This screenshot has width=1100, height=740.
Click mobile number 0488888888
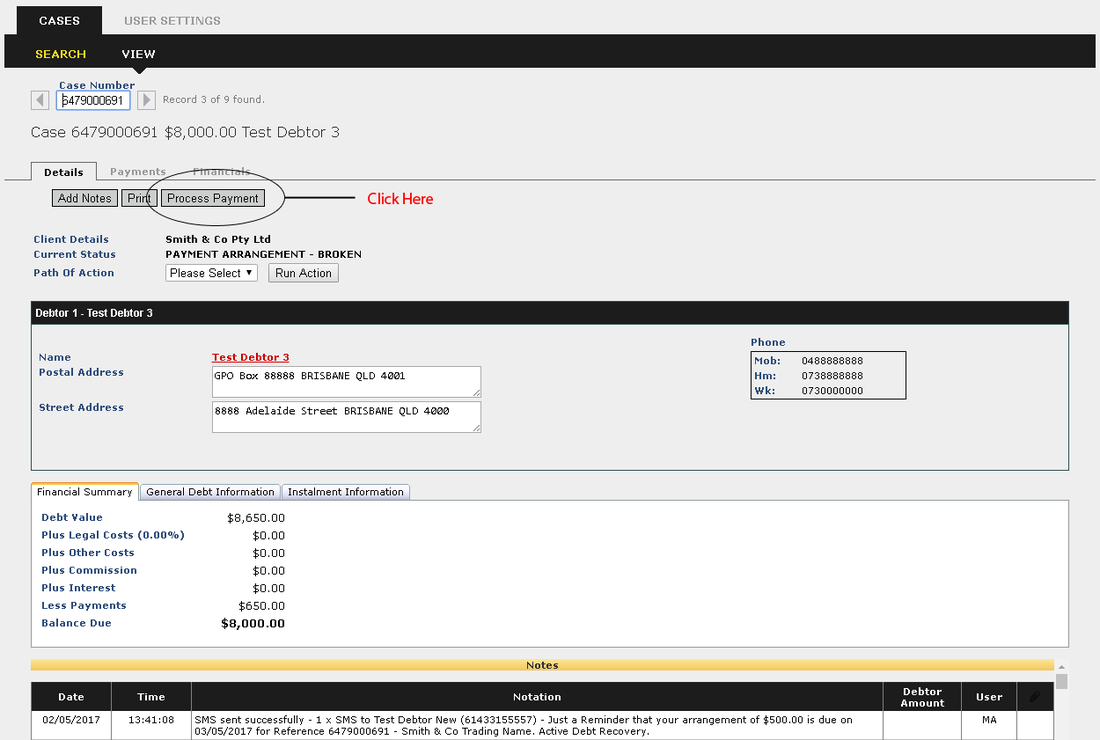(832, 361)
